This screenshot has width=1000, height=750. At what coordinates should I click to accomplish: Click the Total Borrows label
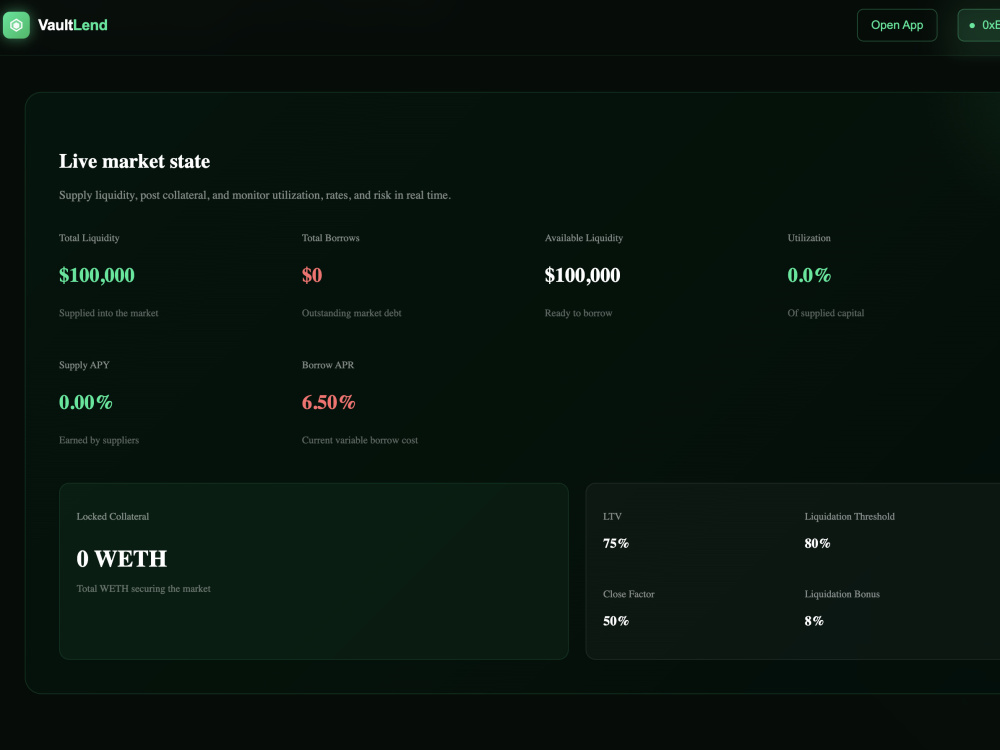click(330, 238)
